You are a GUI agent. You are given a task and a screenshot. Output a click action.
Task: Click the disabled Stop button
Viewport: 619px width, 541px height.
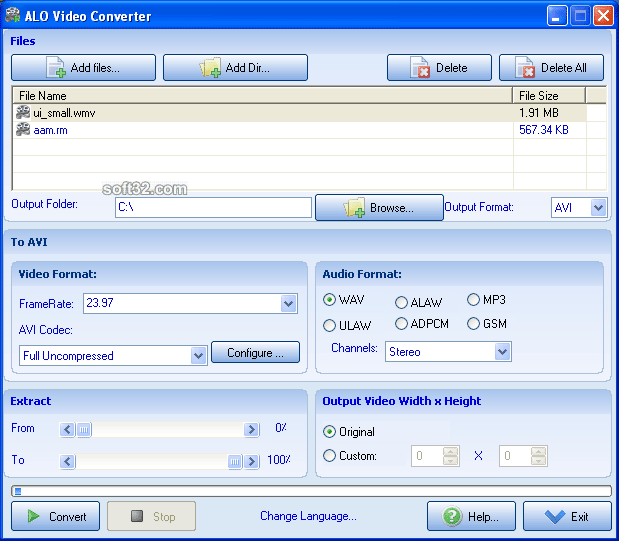(x=152, y=516)
